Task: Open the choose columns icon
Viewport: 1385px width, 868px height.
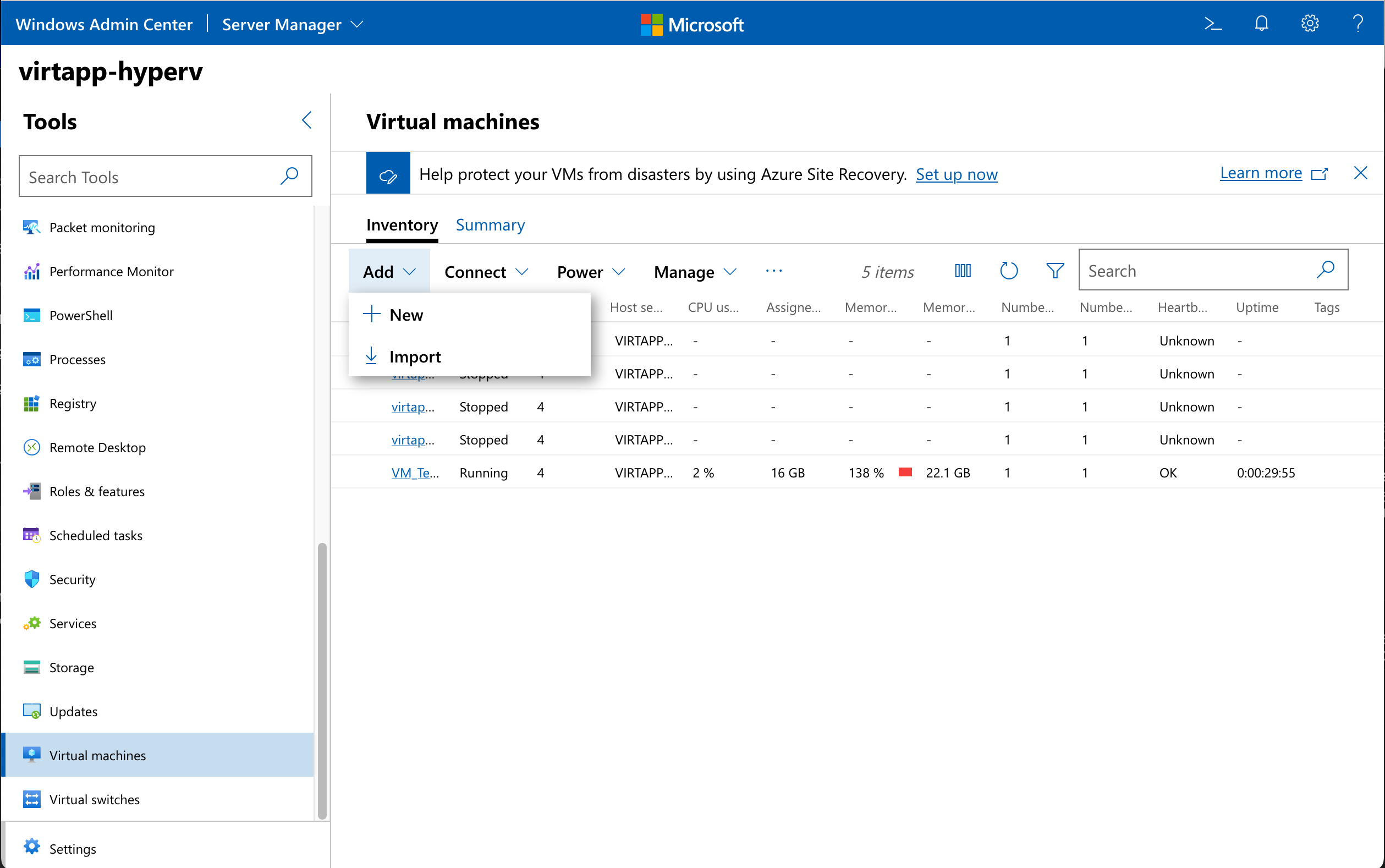Action: 963,271
